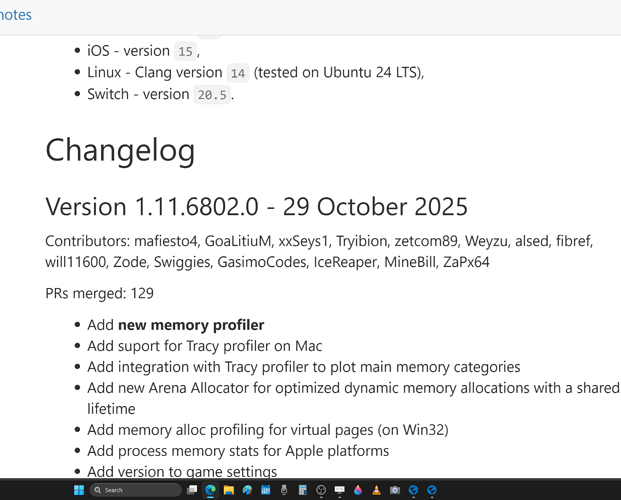Open the Camera app icon
Viewport: 621px width, 500px height.
click(395, 490)
